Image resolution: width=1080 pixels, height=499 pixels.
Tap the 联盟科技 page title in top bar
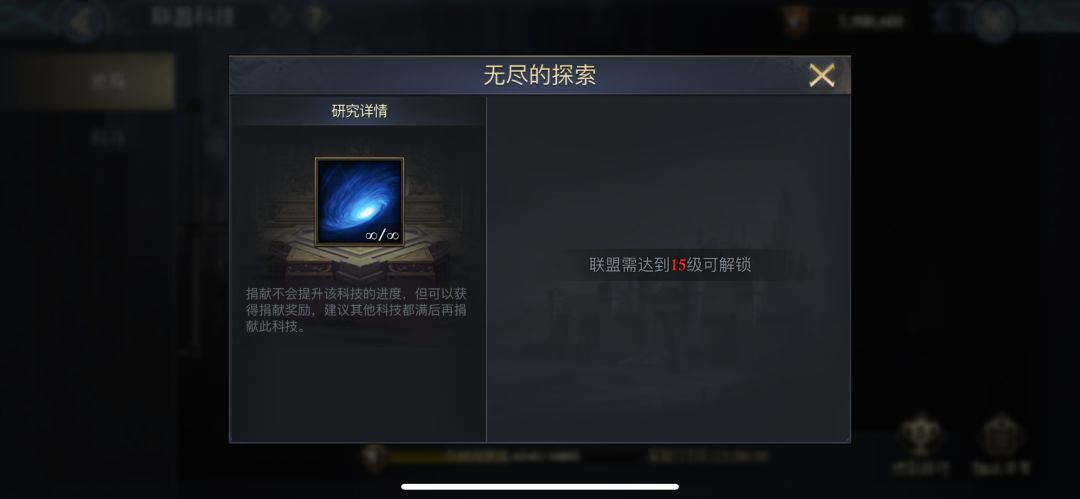[x=193, y=17]
